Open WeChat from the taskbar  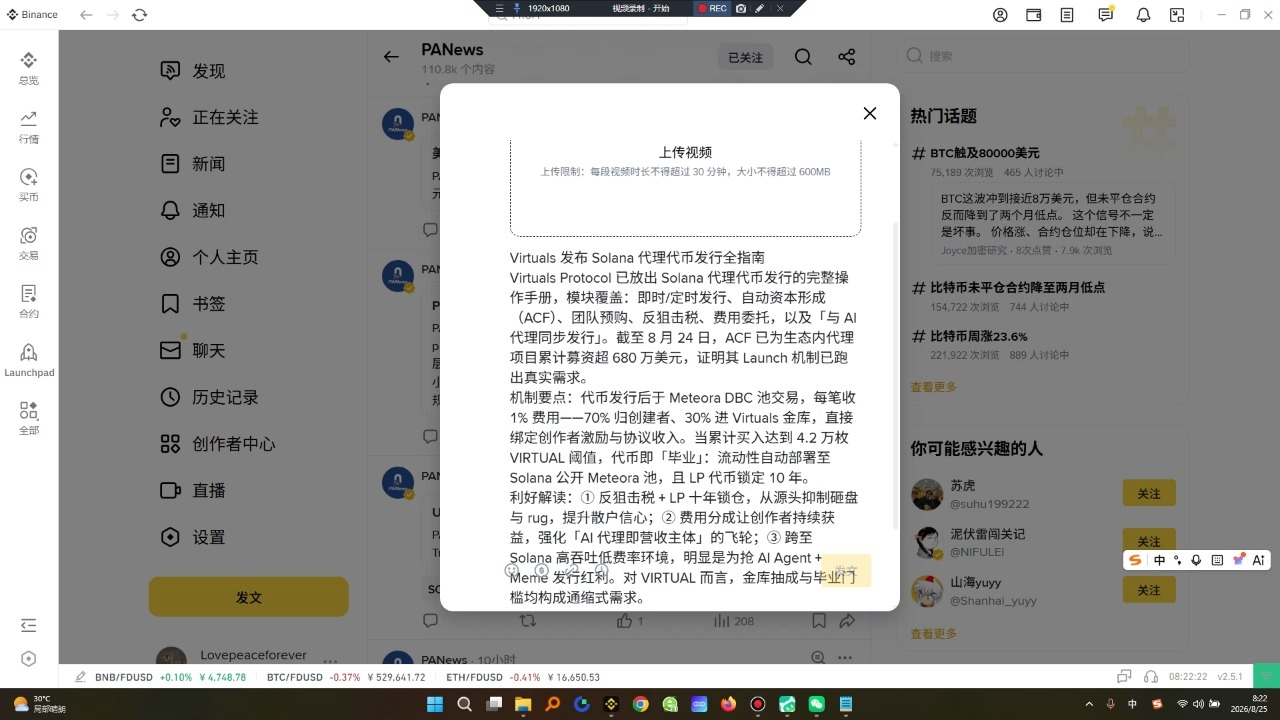click(817, 704)
